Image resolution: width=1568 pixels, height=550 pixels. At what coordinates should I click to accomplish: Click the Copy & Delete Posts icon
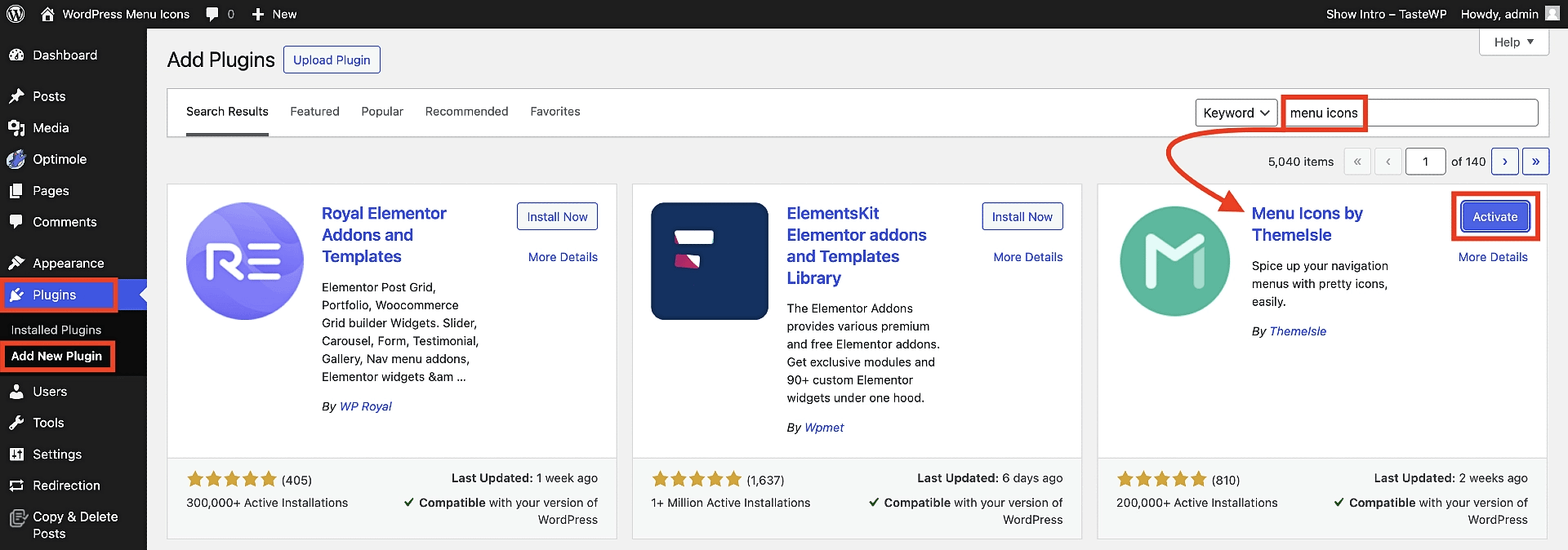pyautogui.click(x=18, y=517)
